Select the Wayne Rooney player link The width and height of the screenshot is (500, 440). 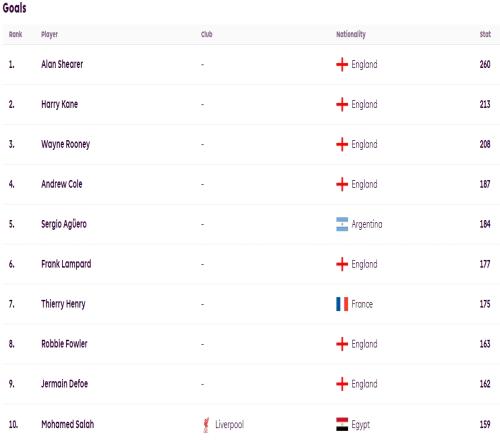(65, 144)
